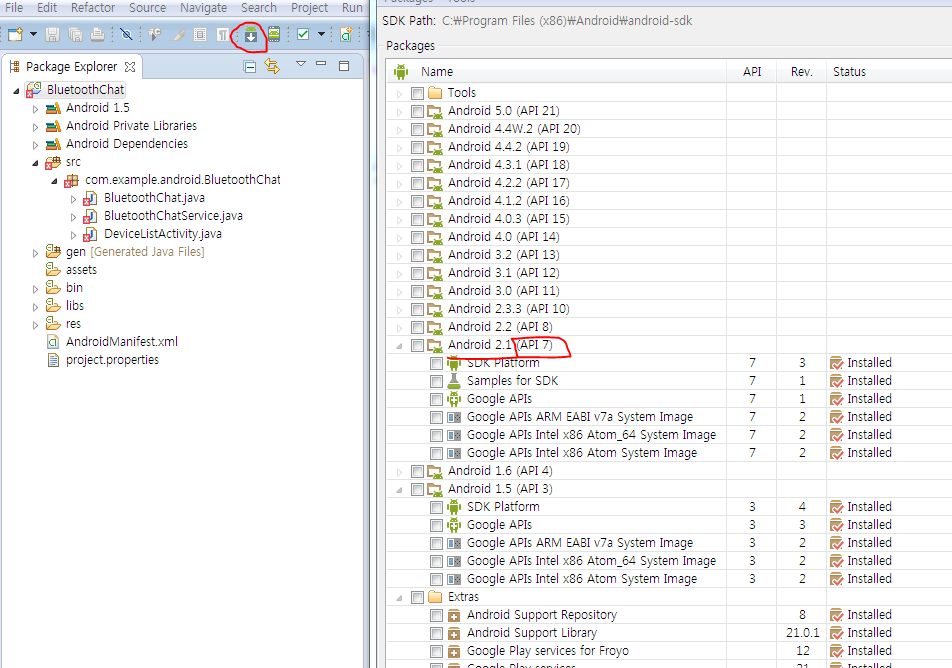This screenshot has width=952, height=668.
Task: Select the Android Dependencies library entry
Action: click(x=127, y=144)
